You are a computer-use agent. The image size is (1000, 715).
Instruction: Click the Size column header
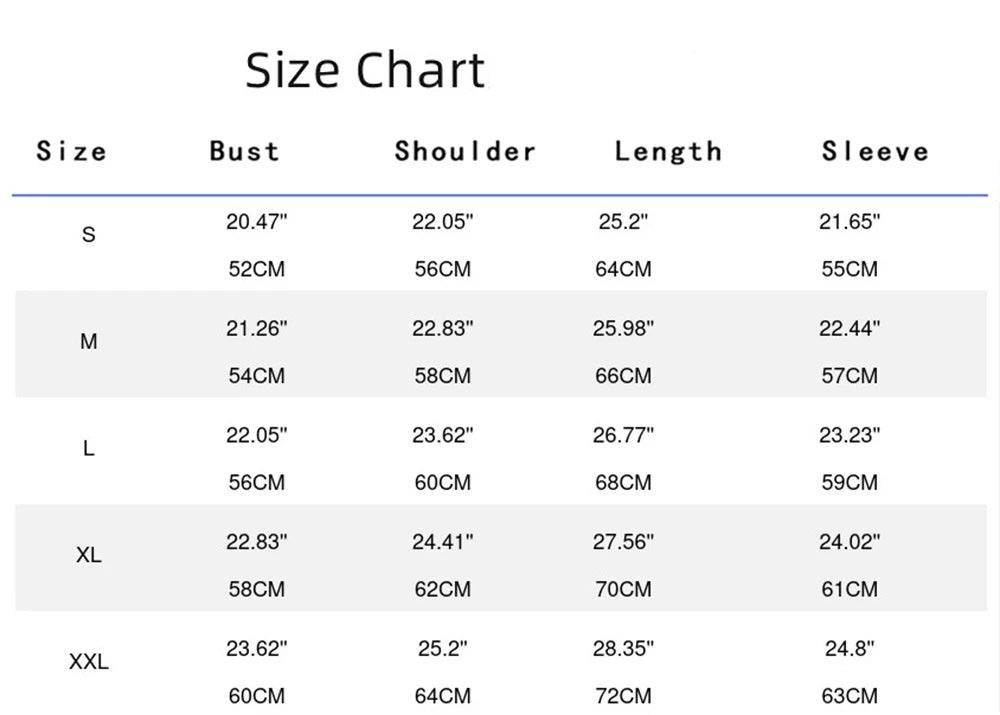(71, 152)
